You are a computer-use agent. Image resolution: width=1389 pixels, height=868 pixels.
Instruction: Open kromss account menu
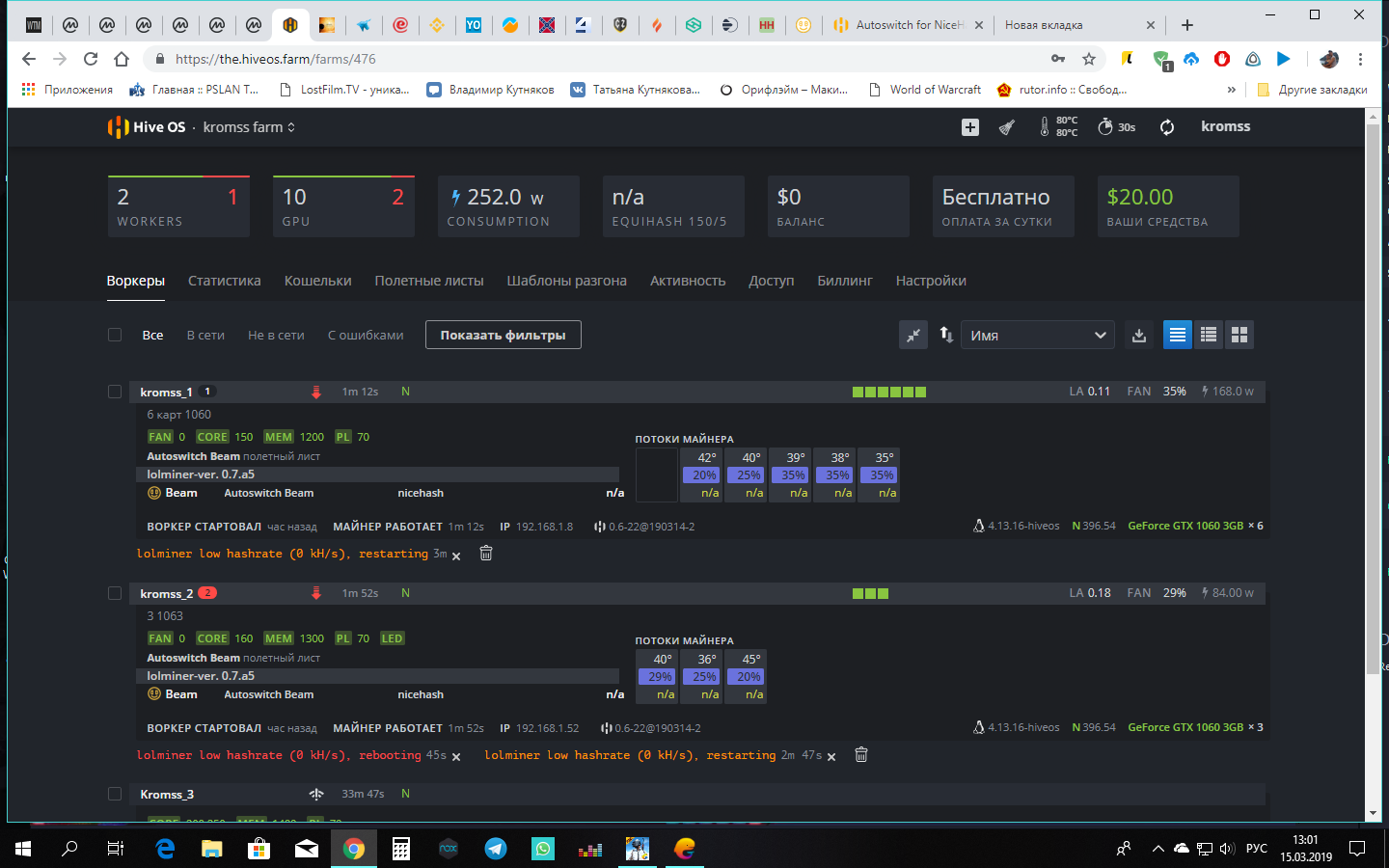(x=1225, y=126)
